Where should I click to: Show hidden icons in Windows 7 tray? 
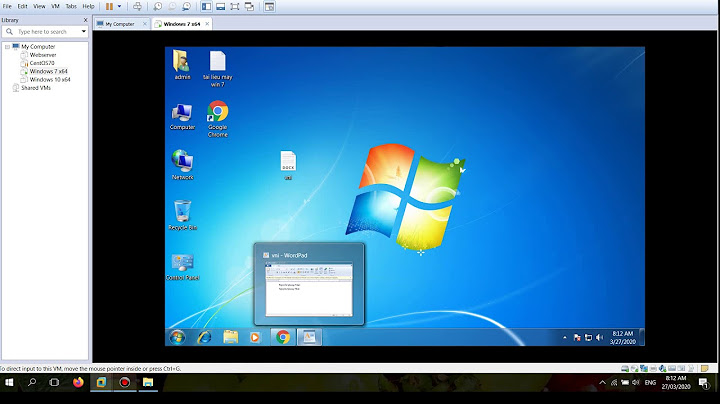(565, 337)
